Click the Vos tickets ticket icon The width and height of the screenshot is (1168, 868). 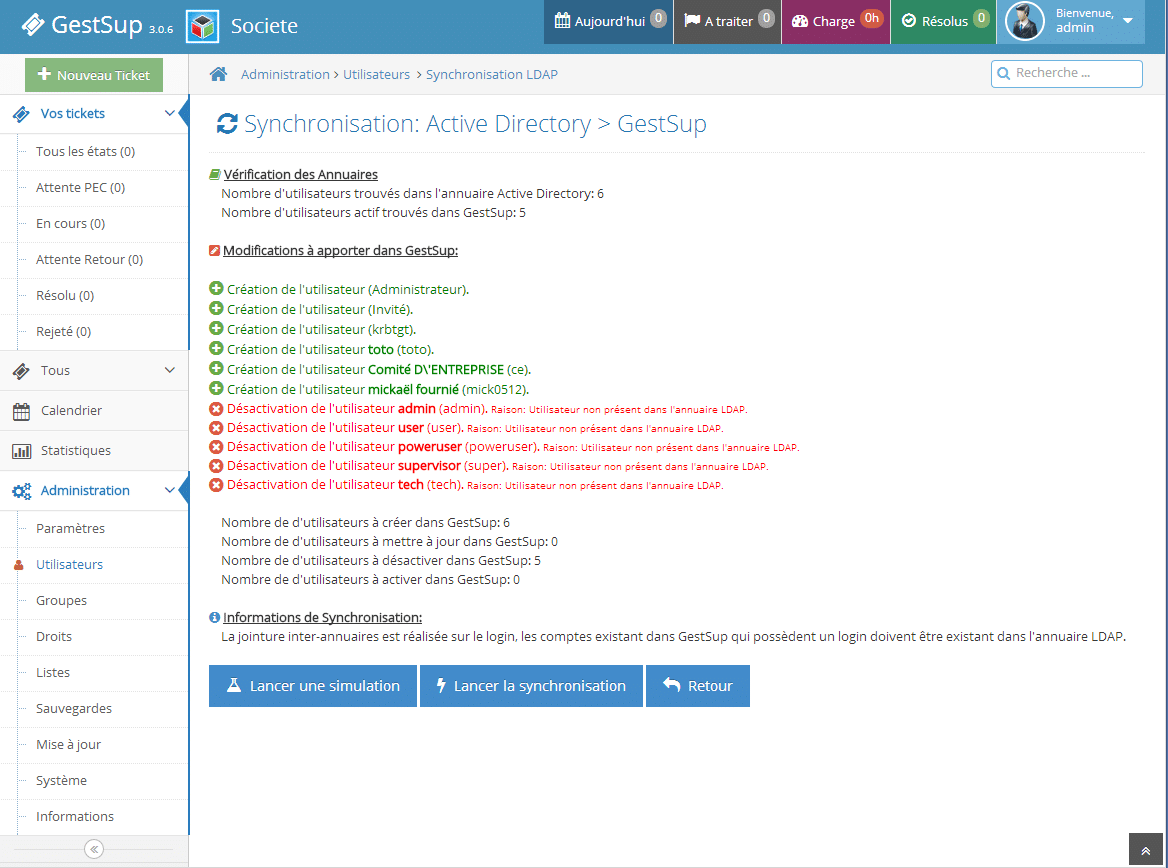[x=22, y=114]
